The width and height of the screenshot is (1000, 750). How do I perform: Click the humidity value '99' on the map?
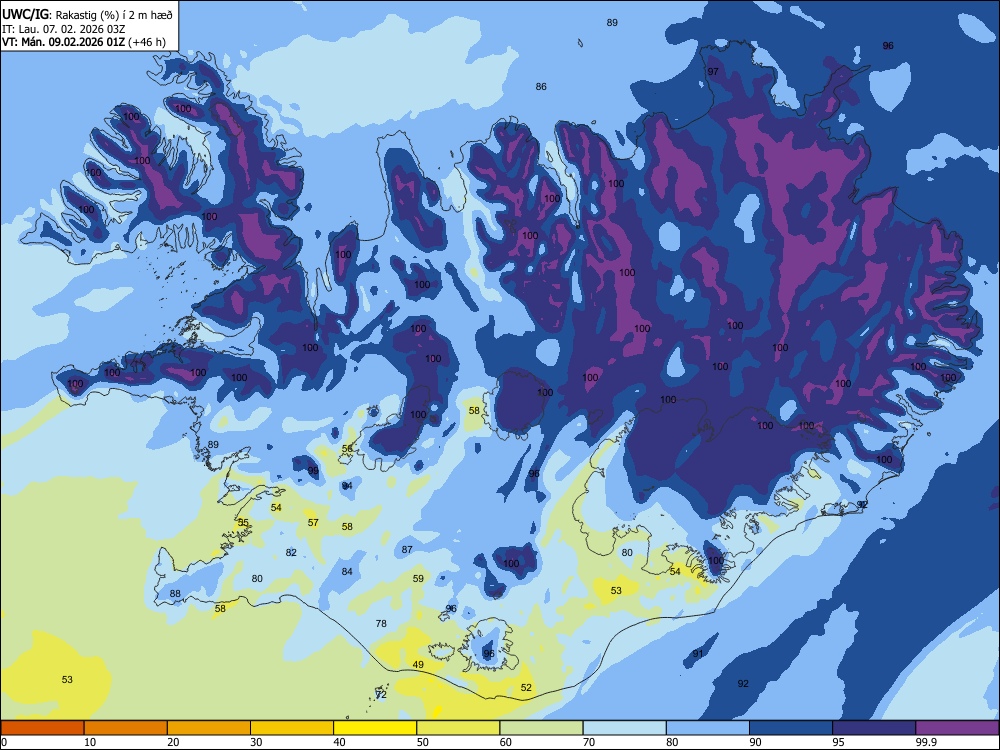tap(313, 471)
